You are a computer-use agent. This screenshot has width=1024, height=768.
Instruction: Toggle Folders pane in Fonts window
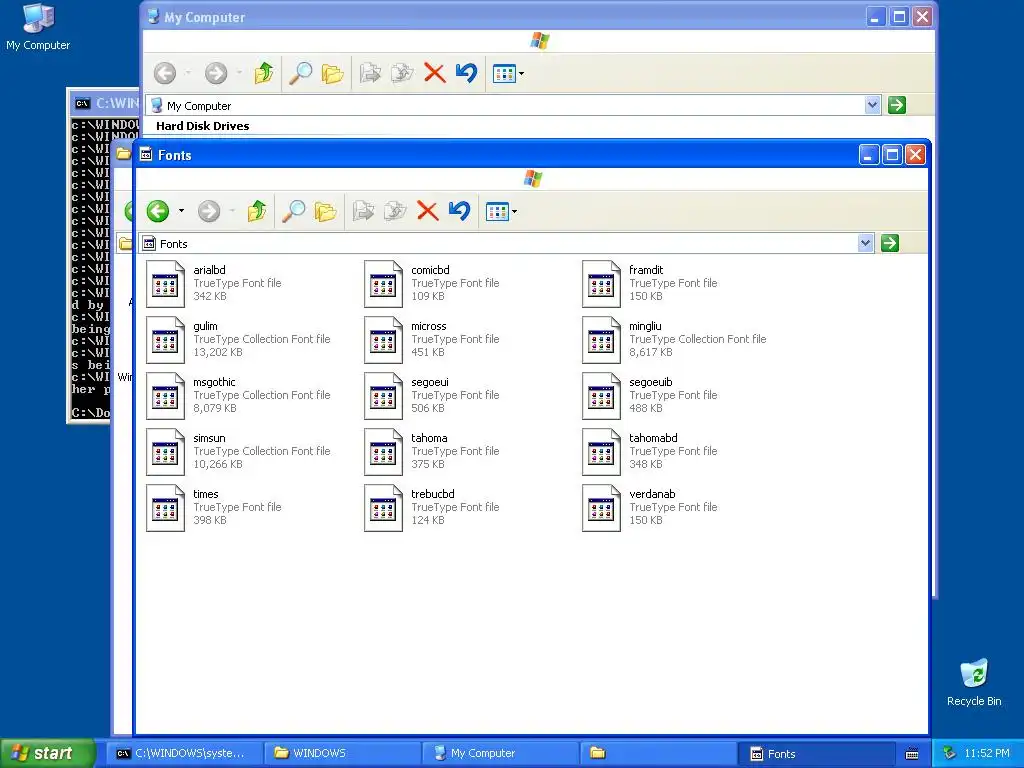pos(325,211)
